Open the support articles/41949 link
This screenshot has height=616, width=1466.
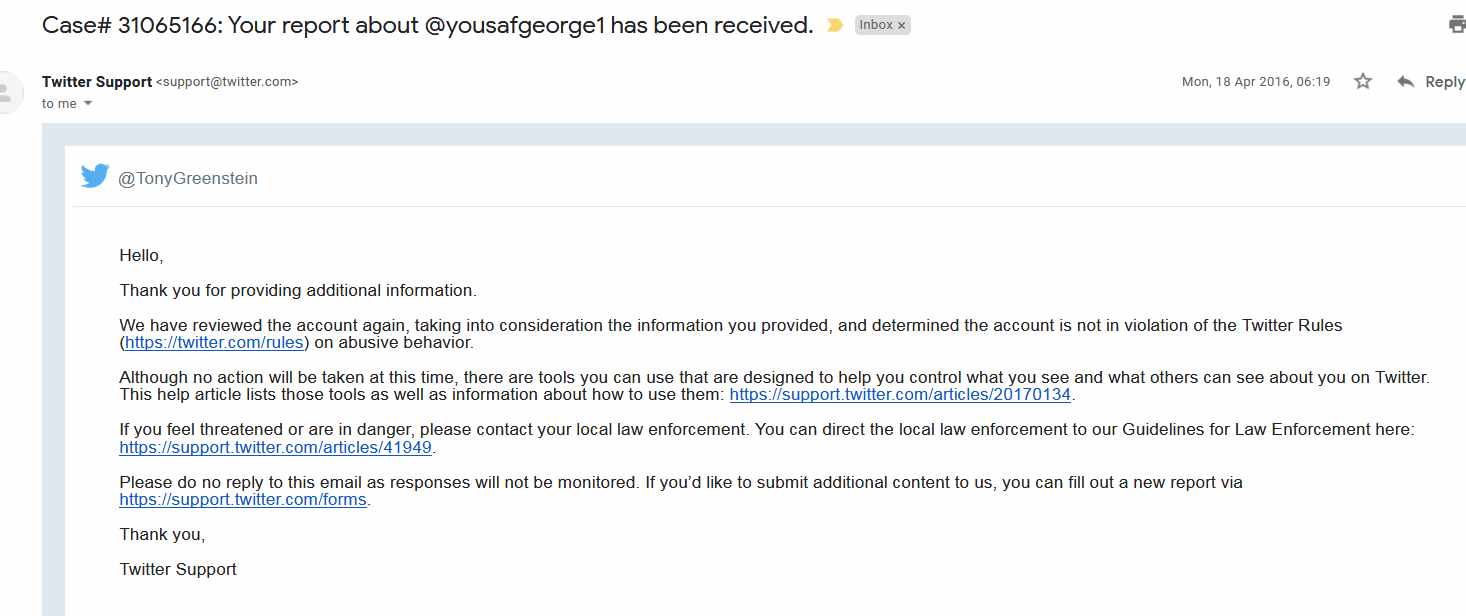pyautogui.click(x=275, y=447)
